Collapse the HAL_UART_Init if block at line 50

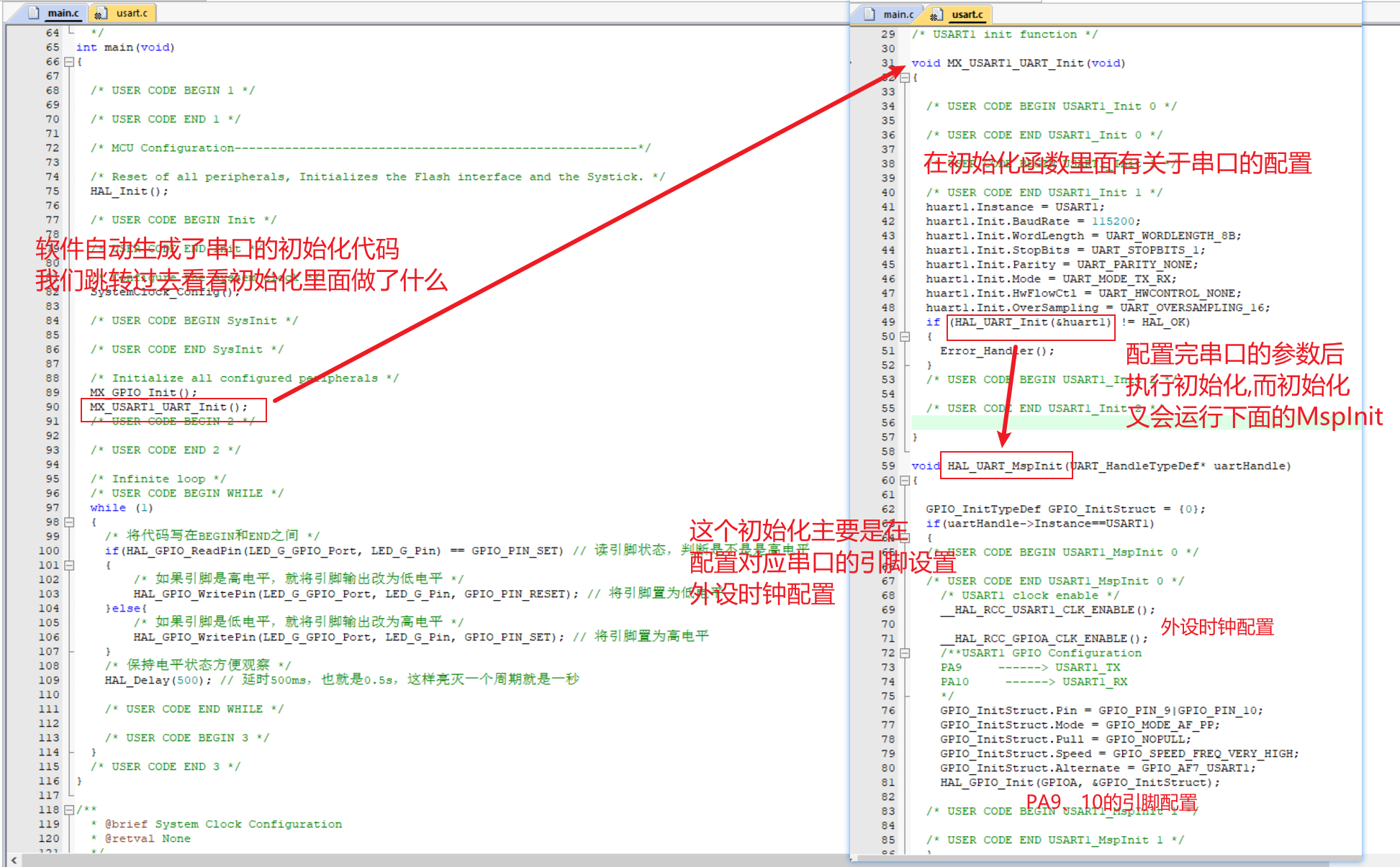pyautogui.click(x=905, y=337)
